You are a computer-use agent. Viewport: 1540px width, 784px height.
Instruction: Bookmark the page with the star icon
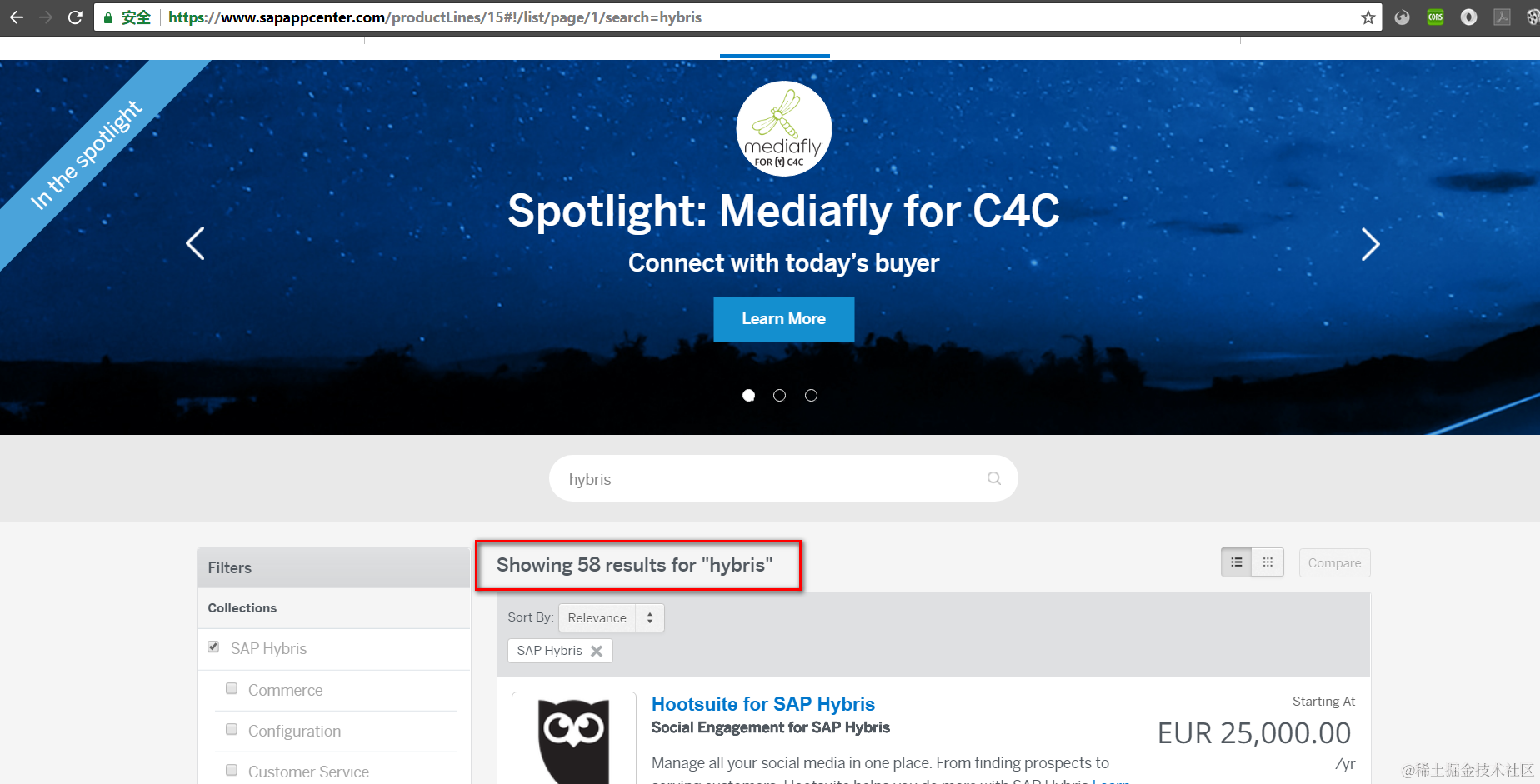pos(1367,17)
